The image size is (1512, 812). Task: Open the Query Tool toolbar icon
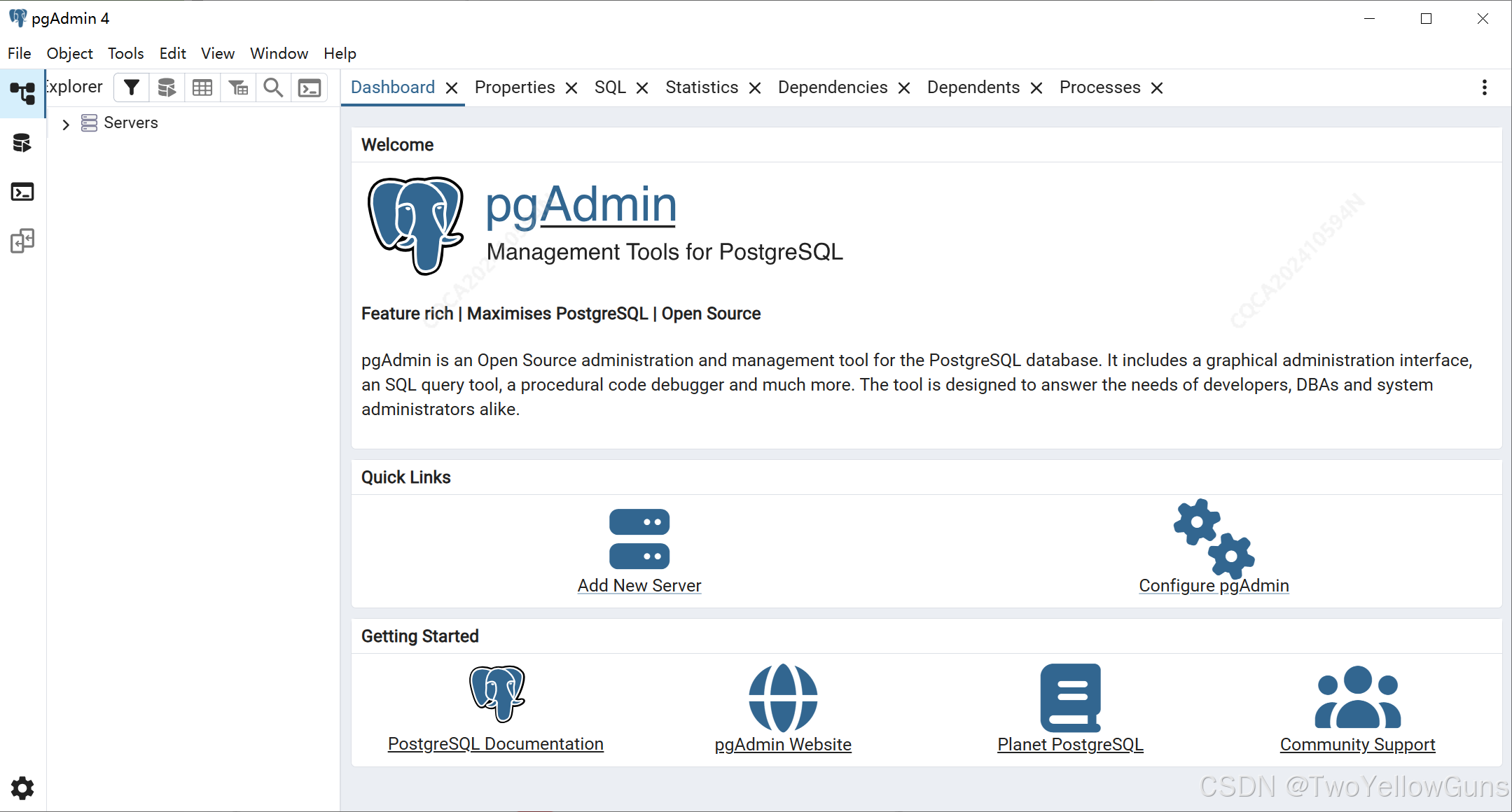click(167, 87)
